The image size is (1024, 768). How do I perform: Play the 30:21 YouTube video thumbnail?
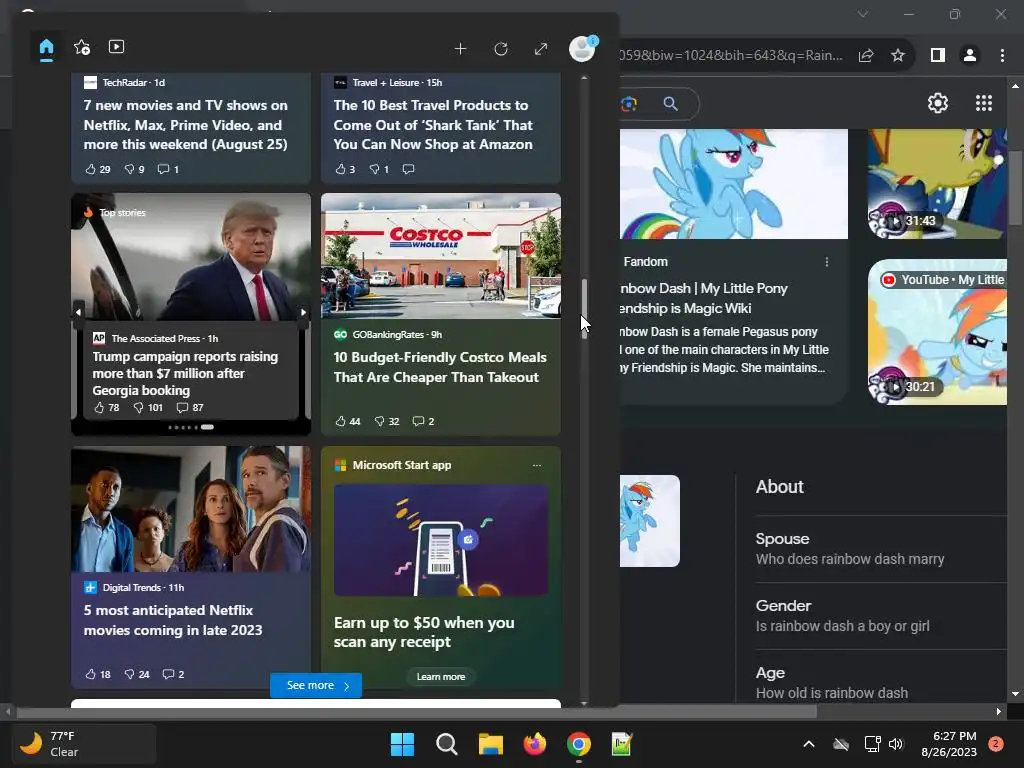[x=937, y=332]
